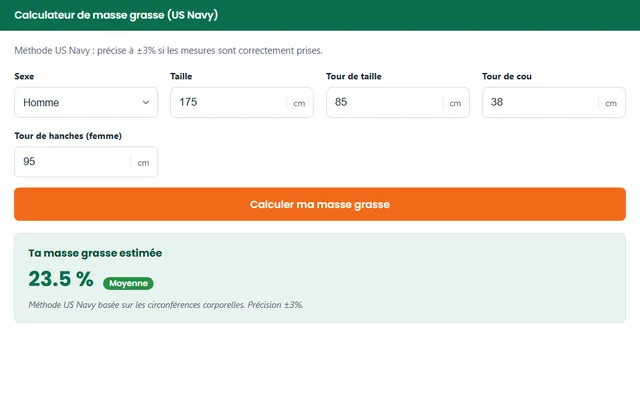Click the italic note under the result
Screen dimensions: 640x400
click(166, 305)
